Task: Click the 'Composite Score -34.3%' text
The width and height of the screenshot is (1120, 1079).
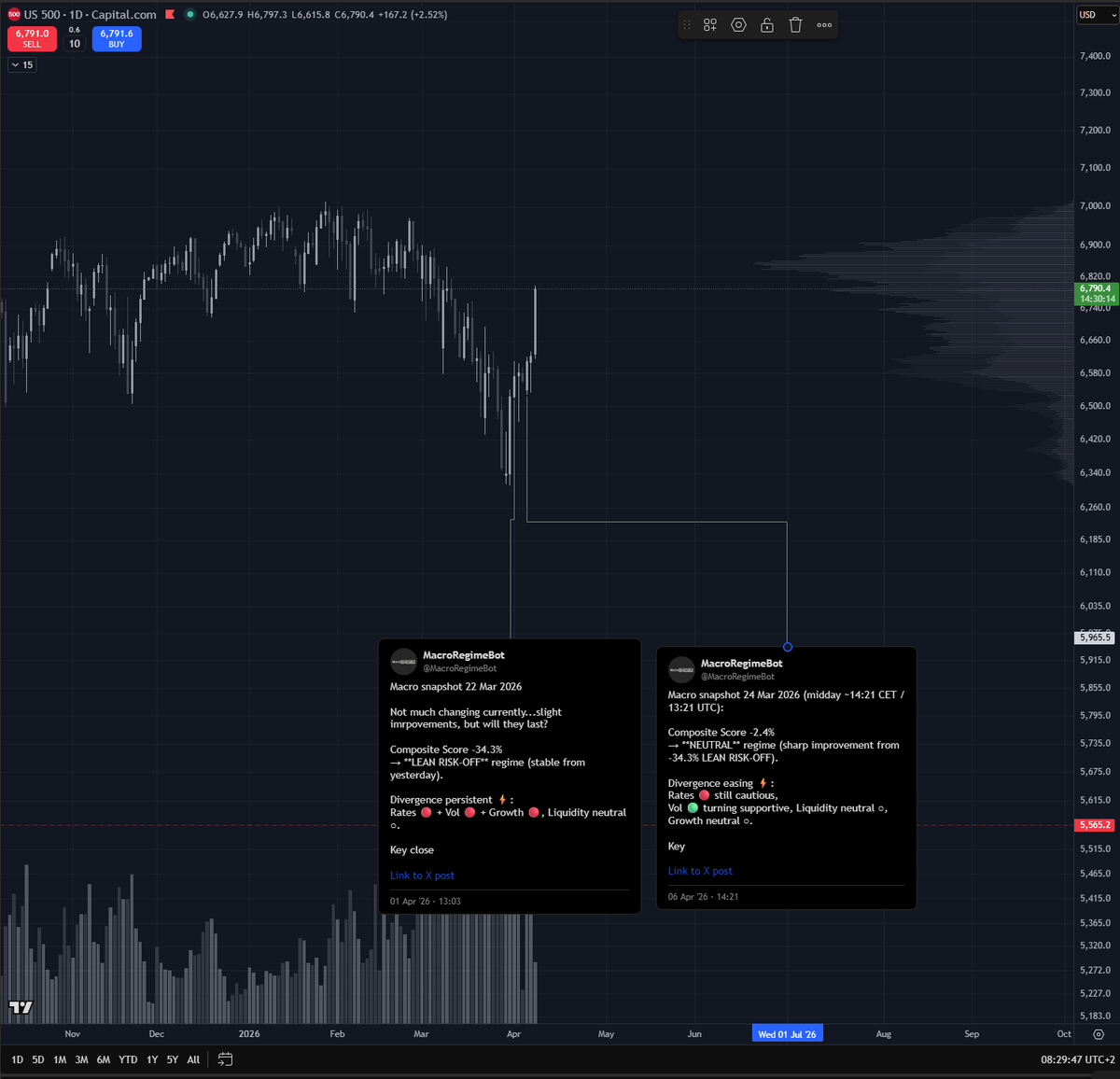Action: [446, 750]
